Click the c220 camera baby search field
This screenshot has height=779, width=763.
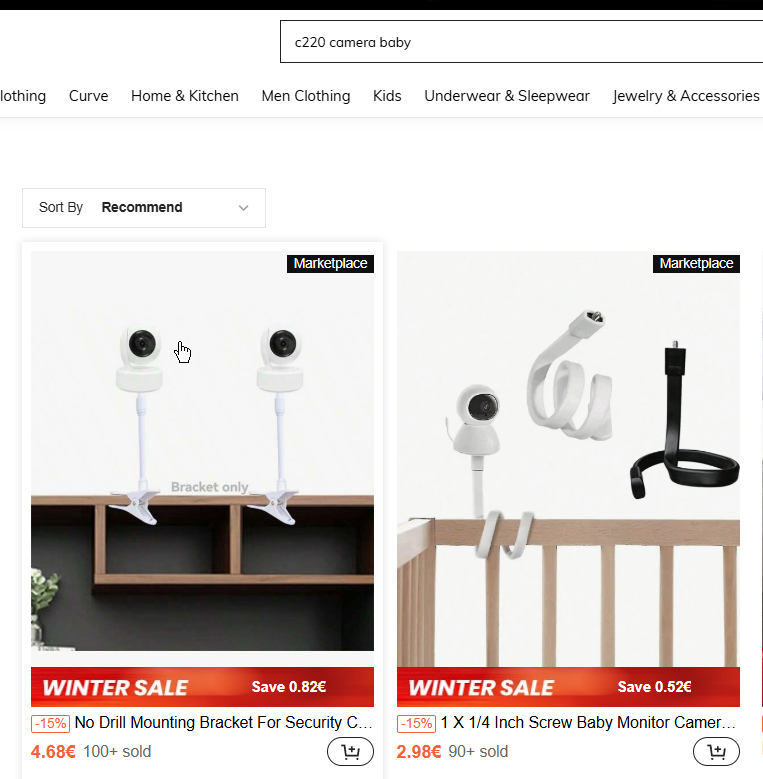[522, 42]
